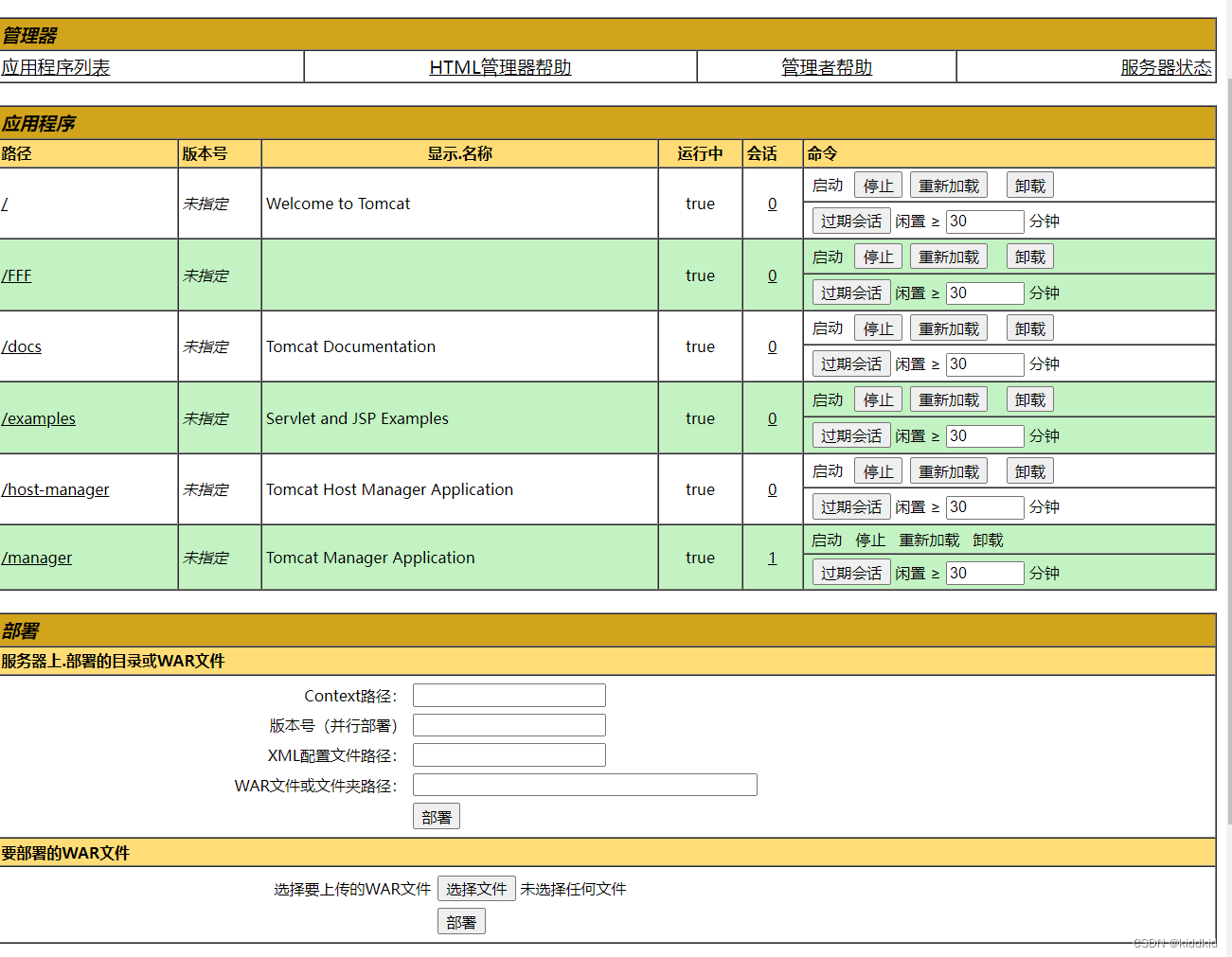Viewport: 1232px width, 957px height.
Task: Open the 管理者帮助 link
Action: coord(827,67)
